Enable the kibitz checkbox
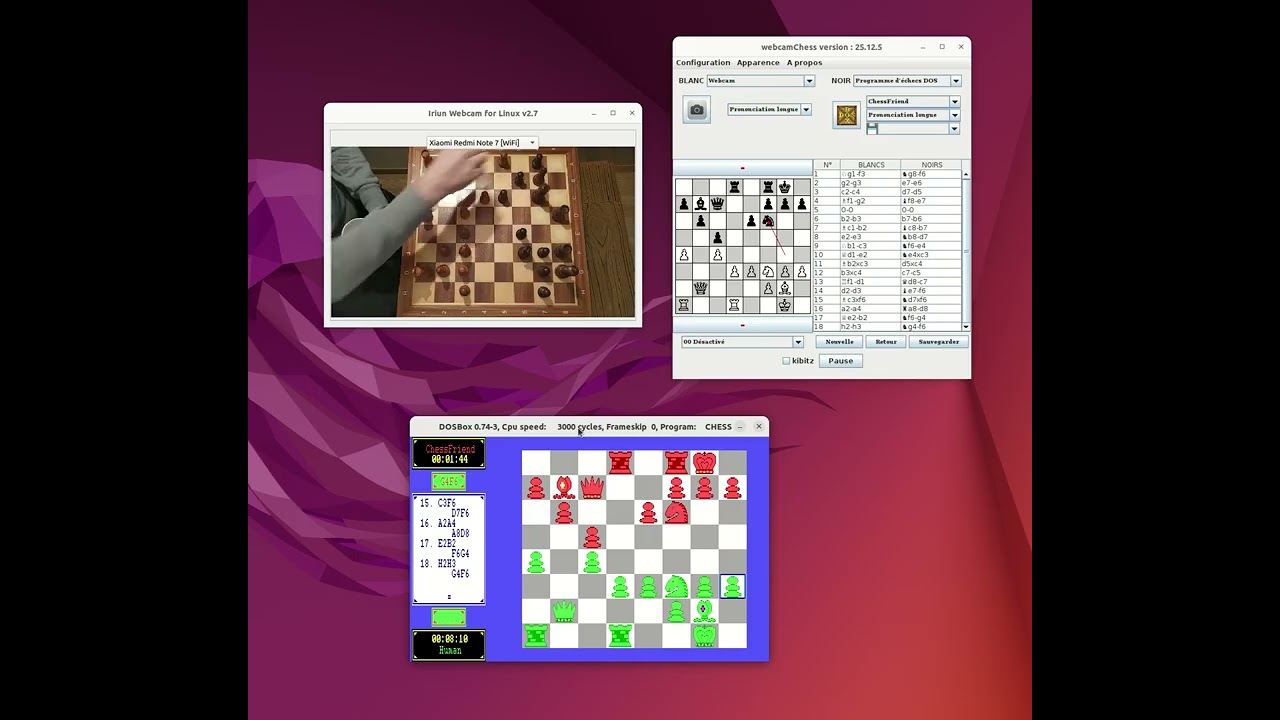The image size is (1280, 720). point(786,361)
